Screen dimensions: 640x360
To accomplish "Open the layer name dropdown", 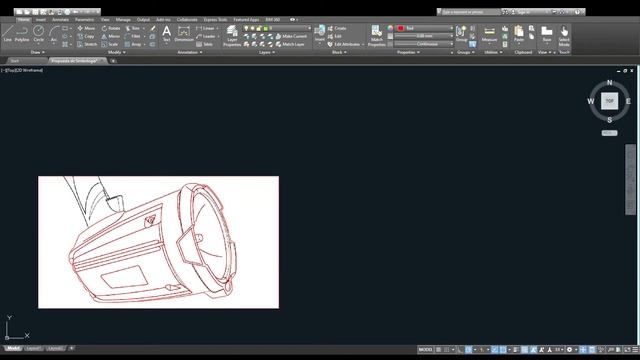I will point(277,28).
